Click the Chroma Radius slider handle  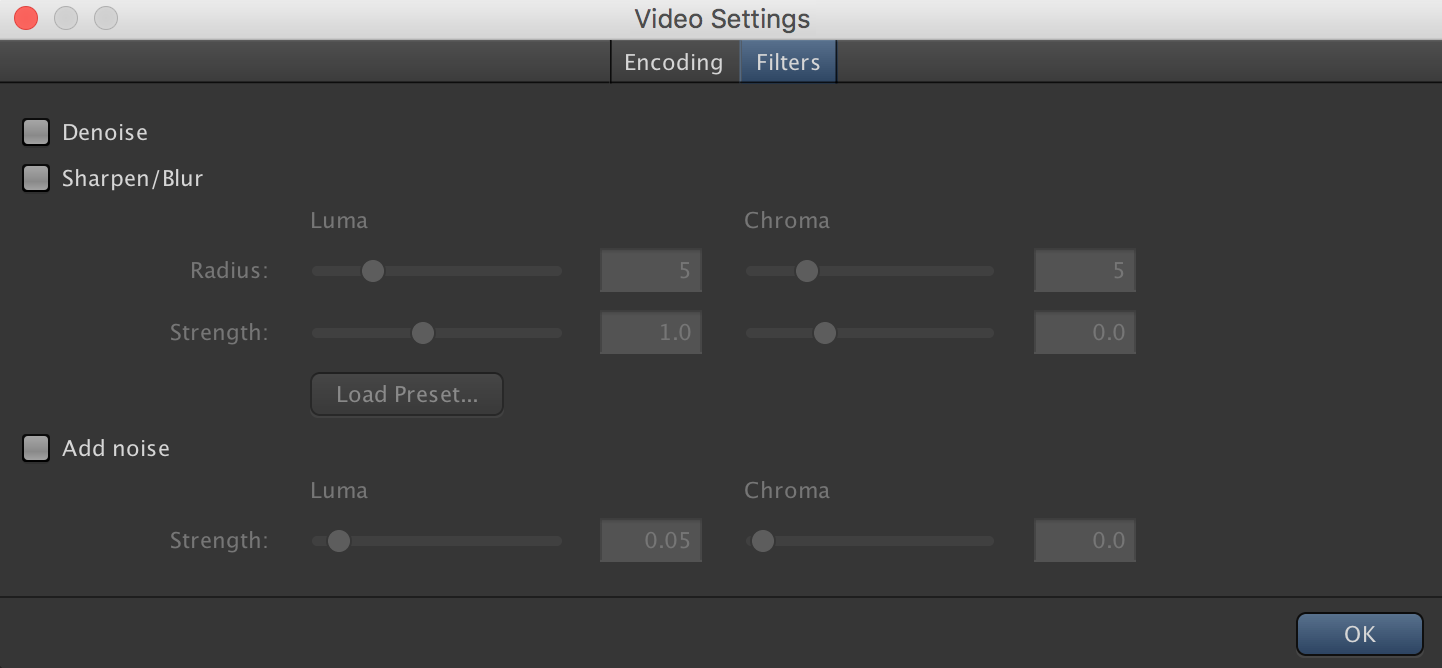(x=807, y=271)
